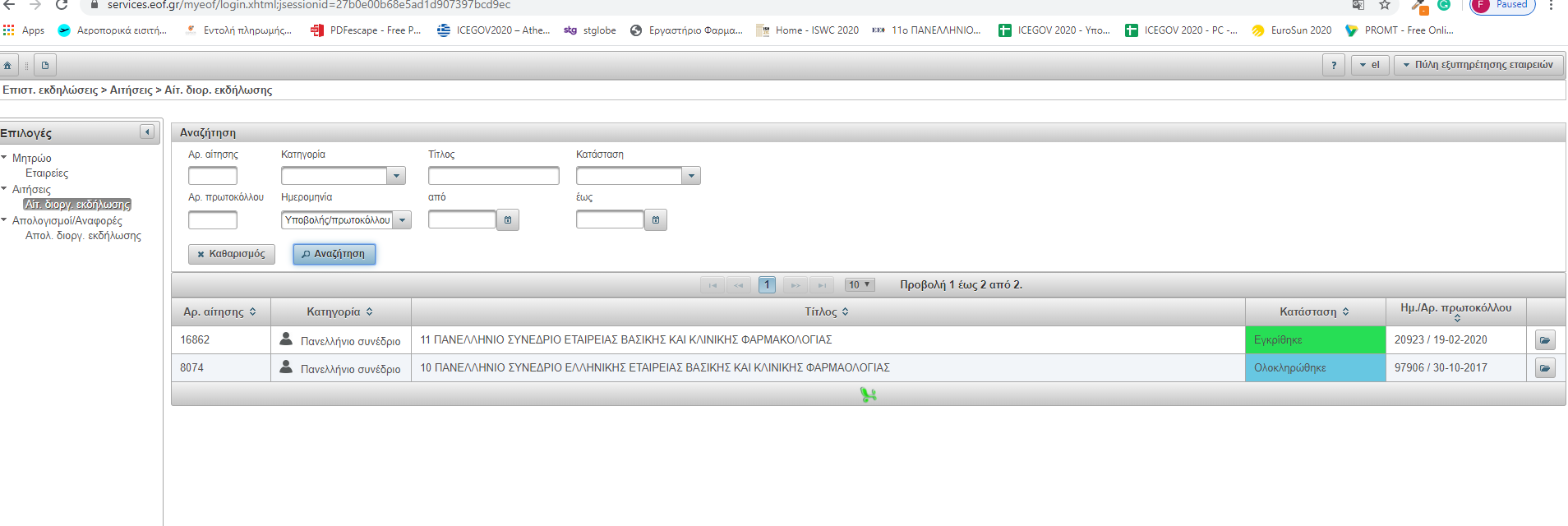This screenshot has height=526, width=1568.
Task: Open calendar picker for 'έως' date
Action: 656,220
